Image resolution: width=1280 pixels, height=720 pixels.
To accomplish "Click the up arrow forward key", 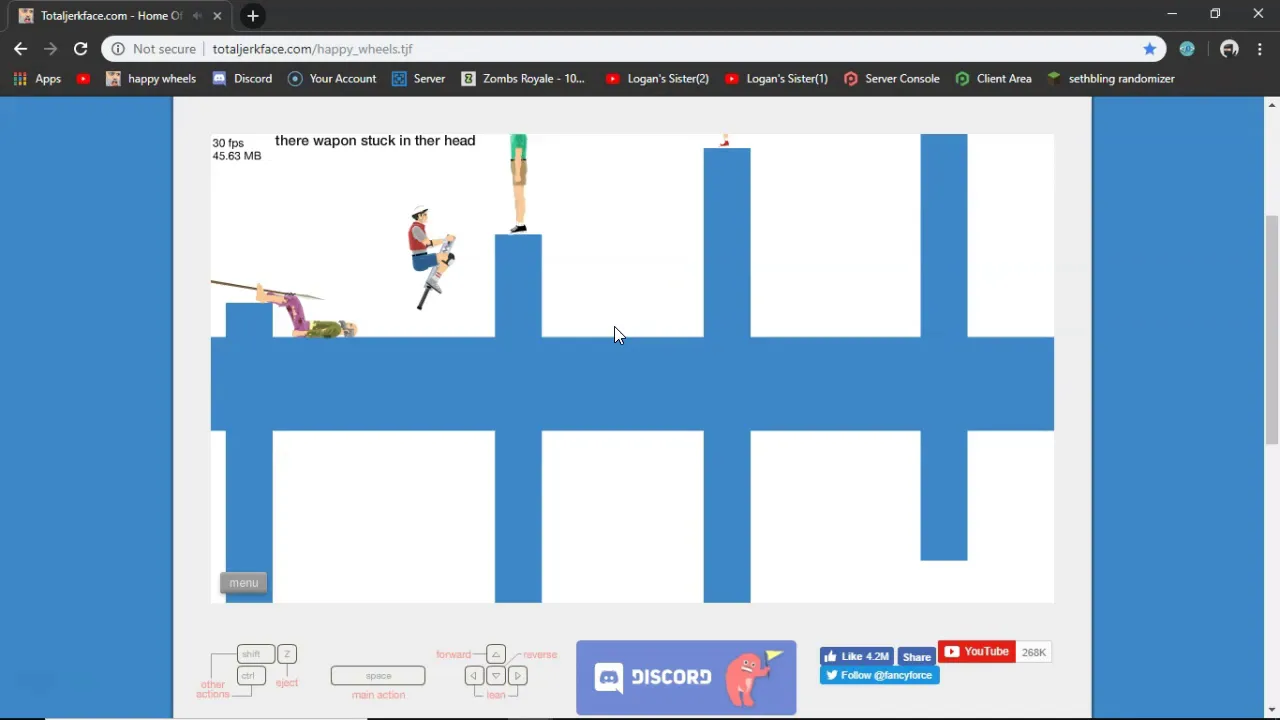I will [x=496, y=654].
